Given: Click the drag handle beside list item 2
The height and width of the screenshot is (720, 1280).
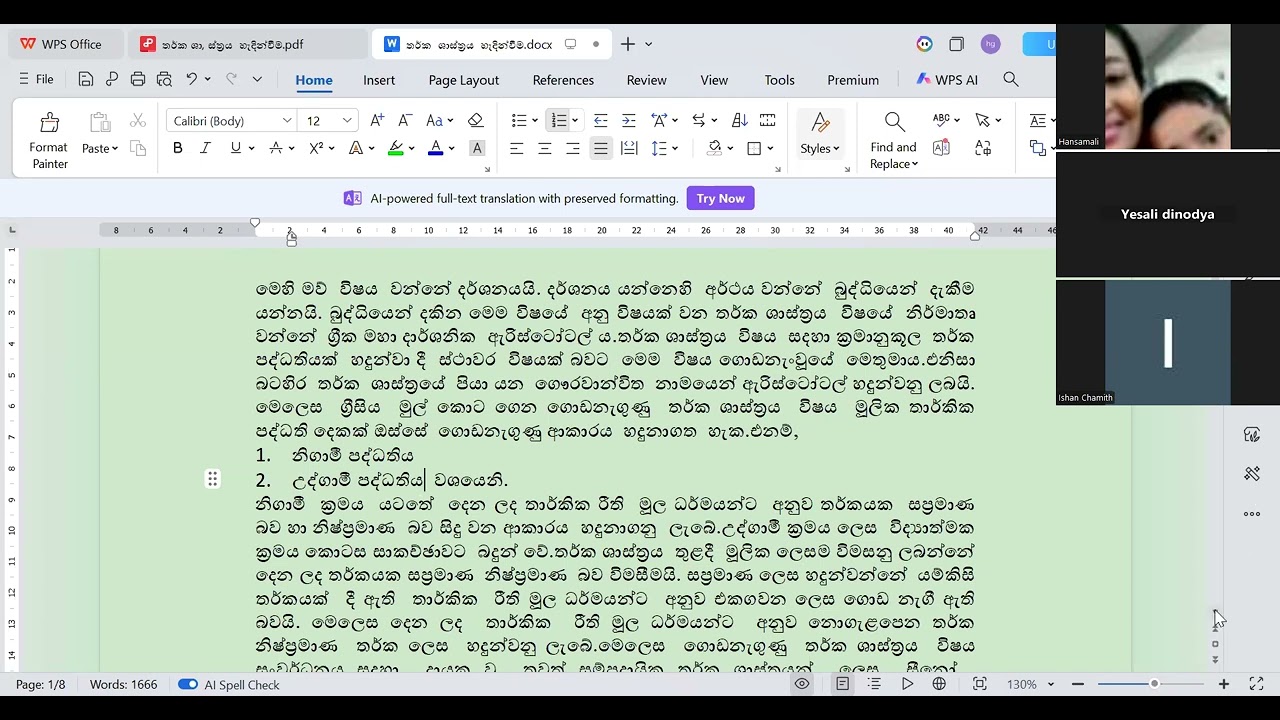Looking at the screenshot, I should [x=212, y=480].
